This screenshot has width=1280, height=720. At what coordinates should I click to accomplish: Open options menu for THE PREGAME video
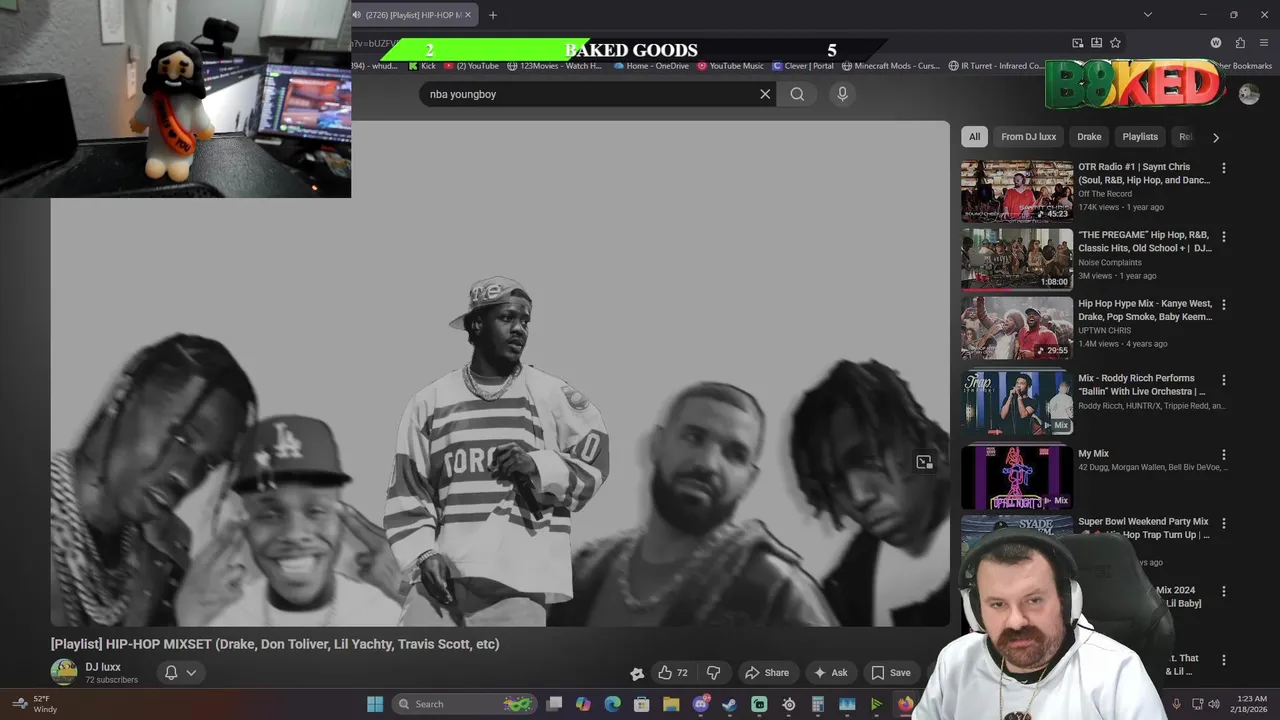point(1223,237)
